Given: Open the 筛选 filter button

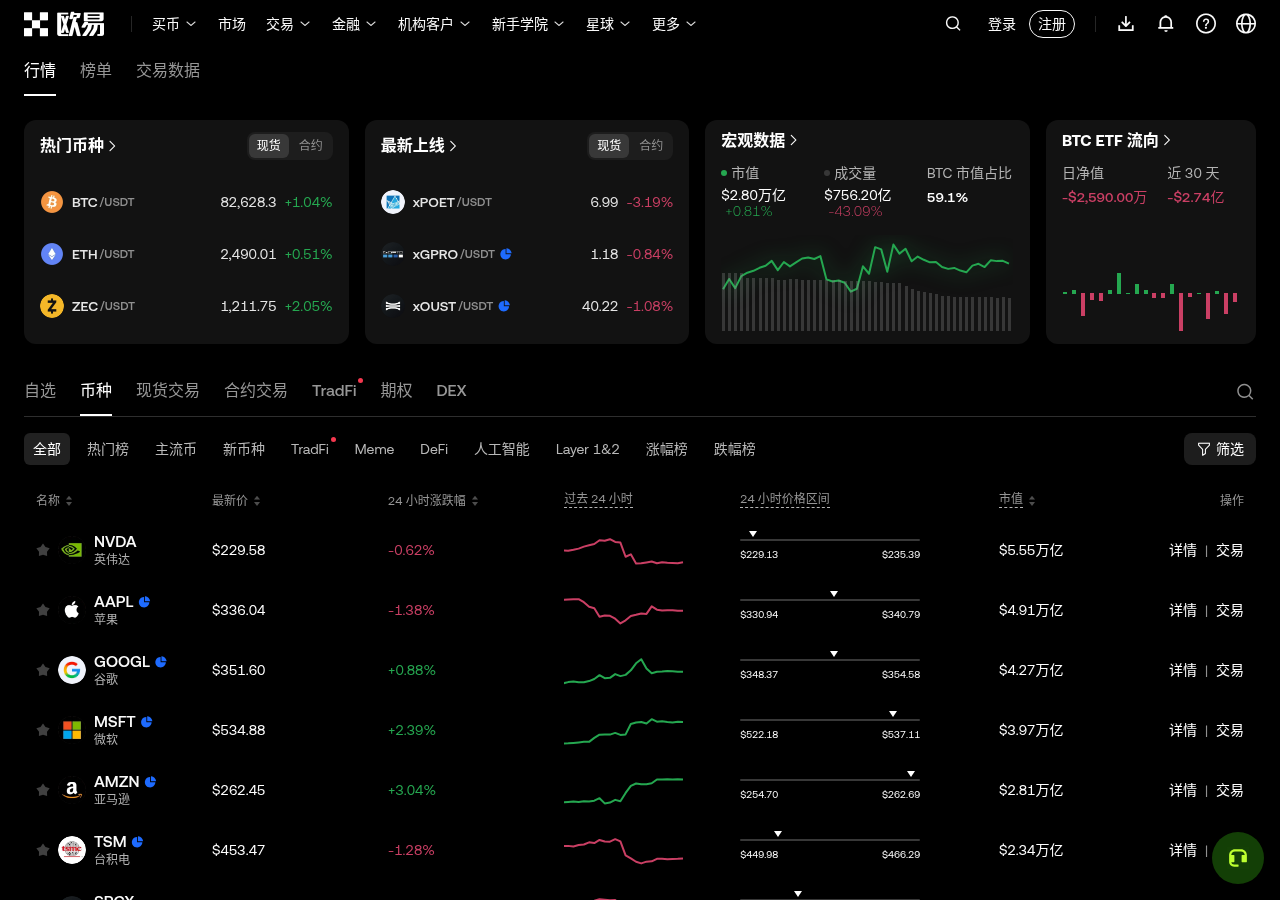Looking at the screenshot, I should coord(1220,449).
